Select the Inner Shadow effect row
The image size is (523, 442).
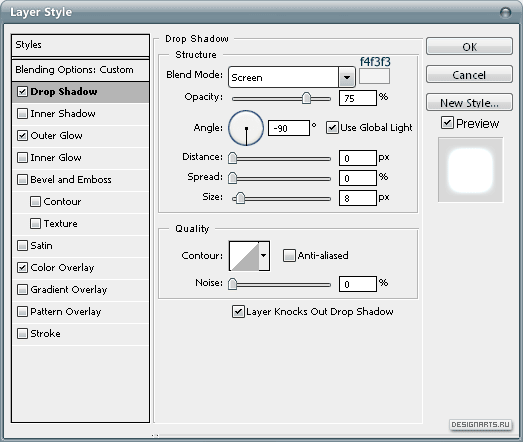pyautogui.click(x=80, y=114)
